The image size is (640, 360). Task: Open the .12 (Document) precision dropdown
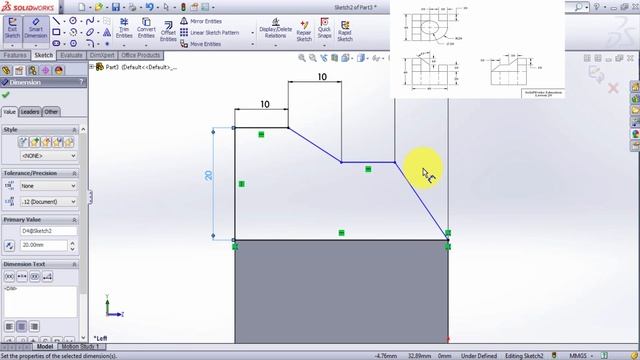click(48, 202)
